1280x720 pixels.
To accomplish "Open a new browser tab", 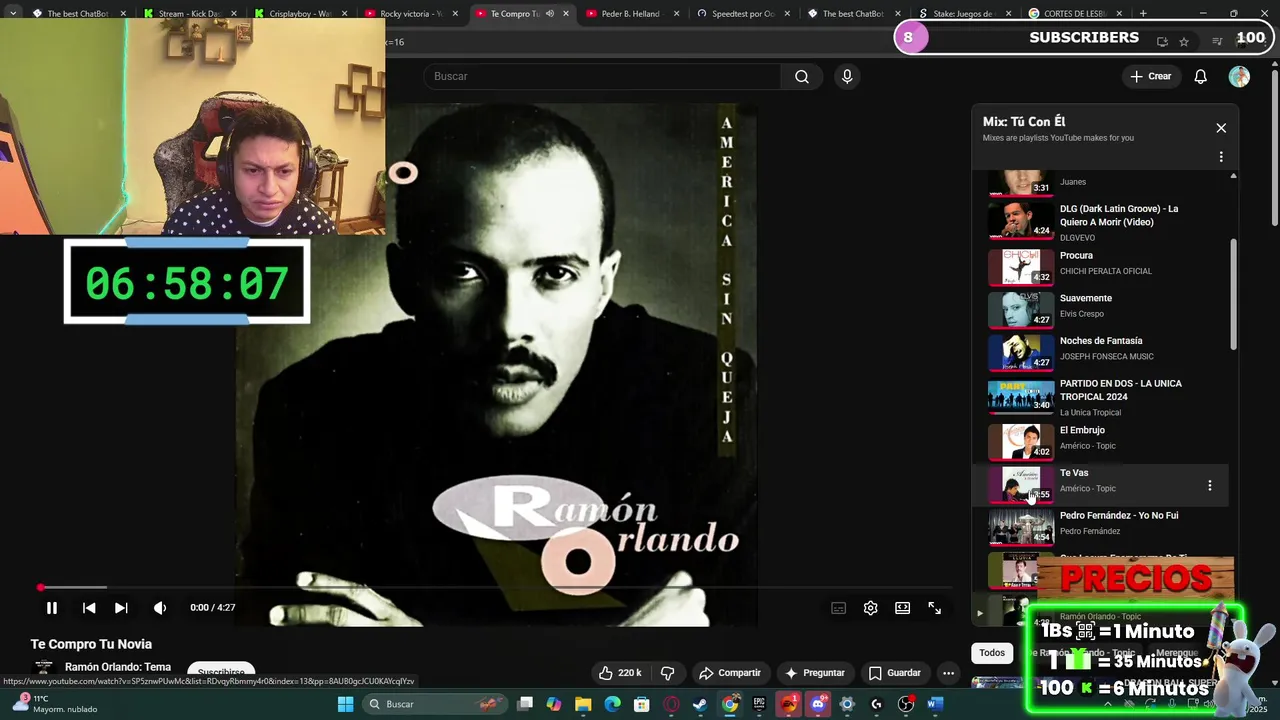I will (1143, 14).
